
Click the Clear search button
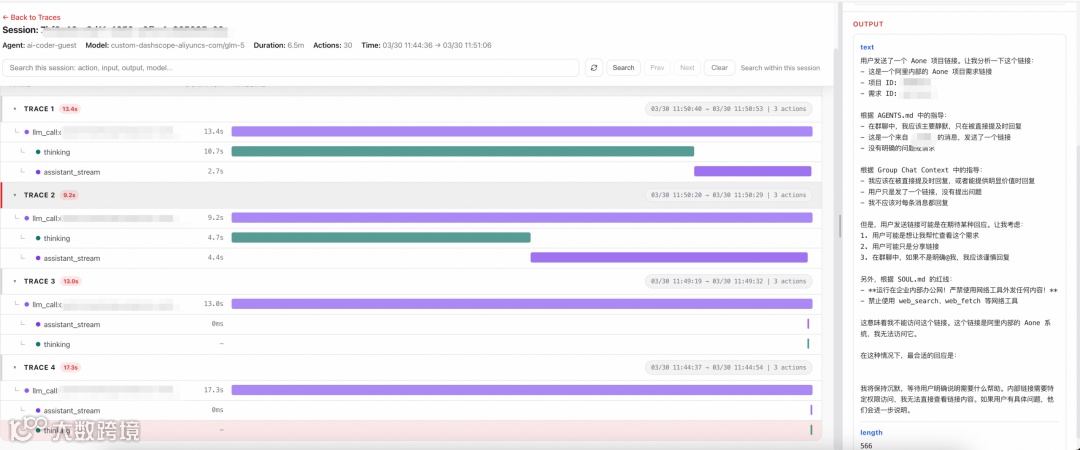(719, 68)
